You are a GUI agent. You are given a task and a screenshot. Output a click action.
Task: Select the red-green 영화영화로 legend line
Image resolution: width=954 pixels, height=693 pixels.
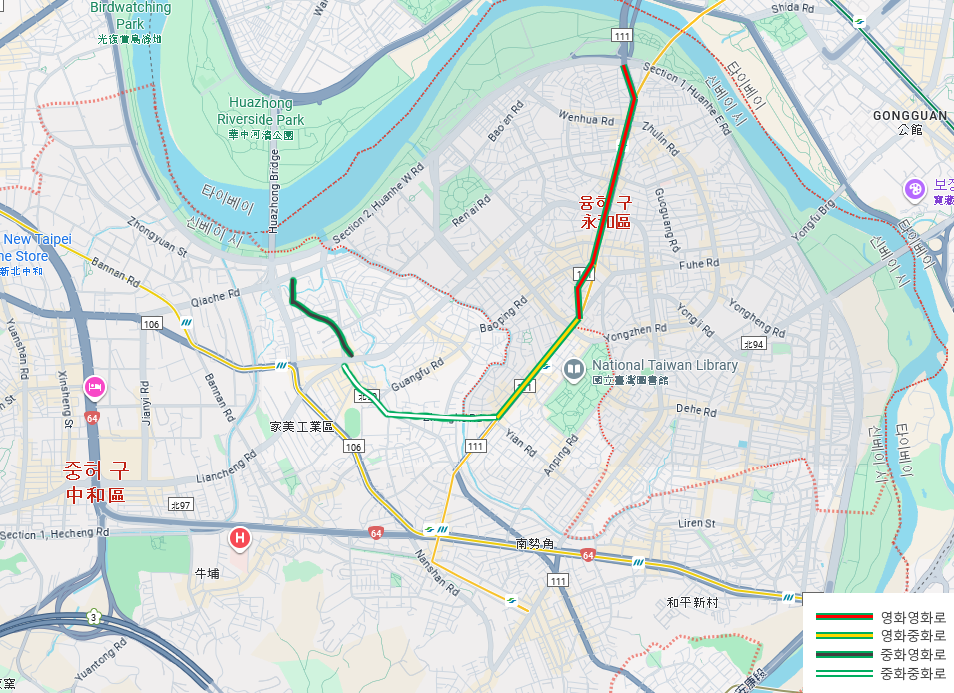coord(844,617)
